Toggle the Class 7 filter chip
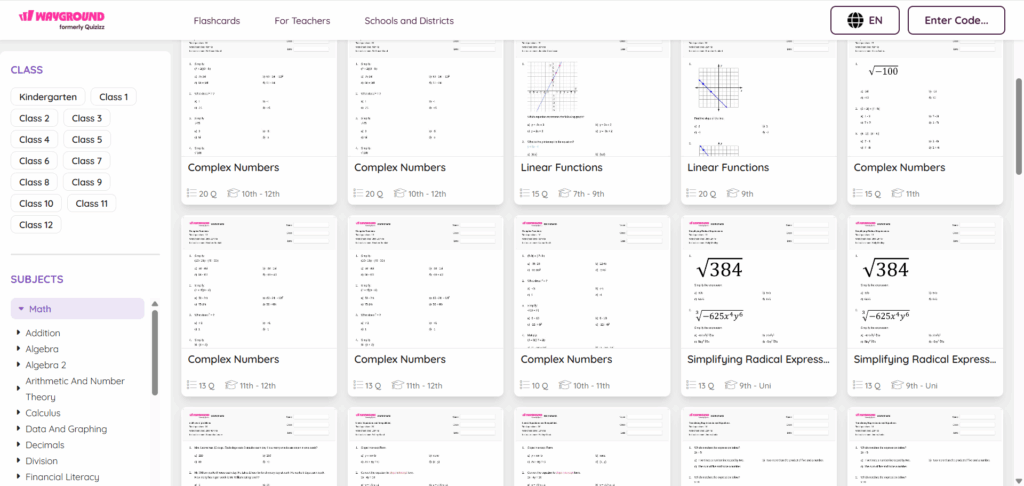The image size is (1024, 486). coord(86,161)
